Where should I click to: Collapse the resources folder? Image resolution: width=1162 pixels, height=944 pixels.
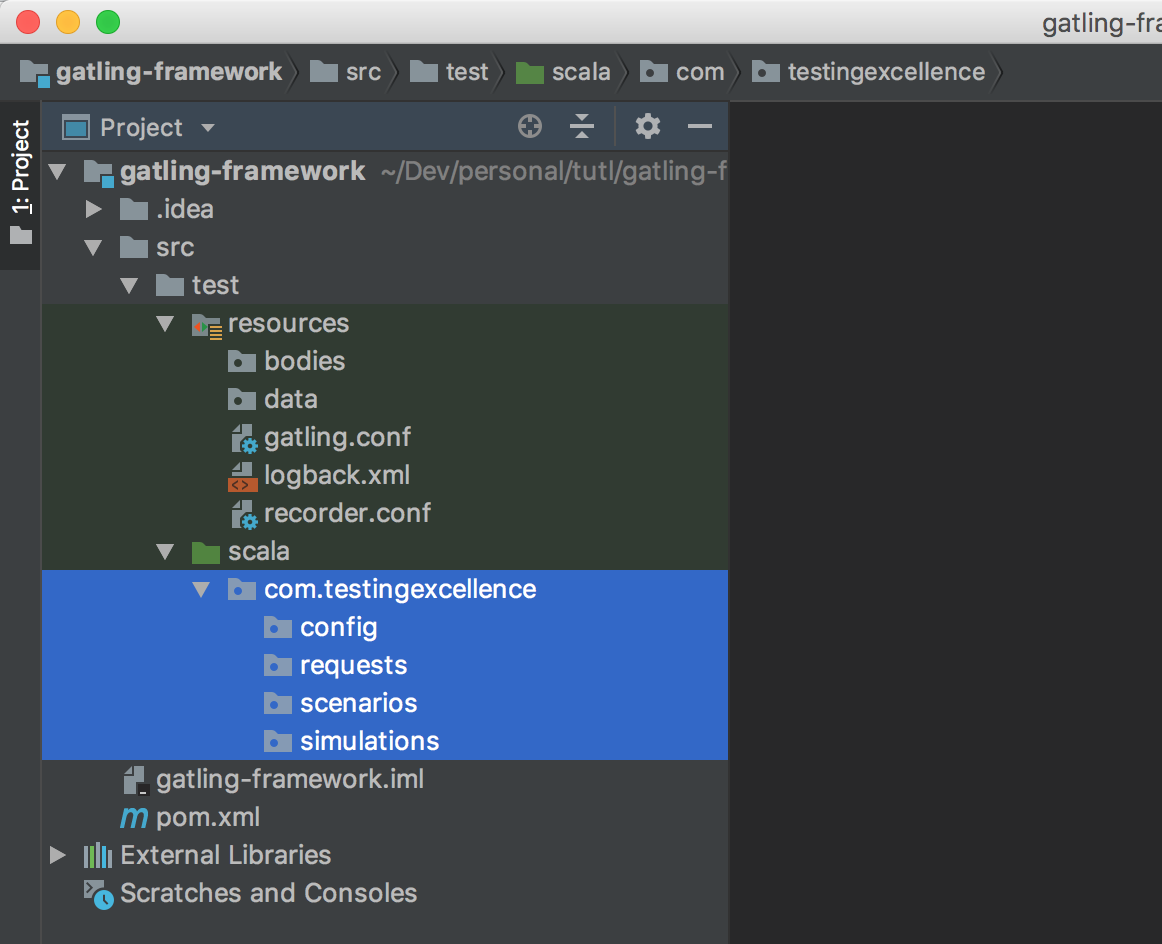click(165, 324)
